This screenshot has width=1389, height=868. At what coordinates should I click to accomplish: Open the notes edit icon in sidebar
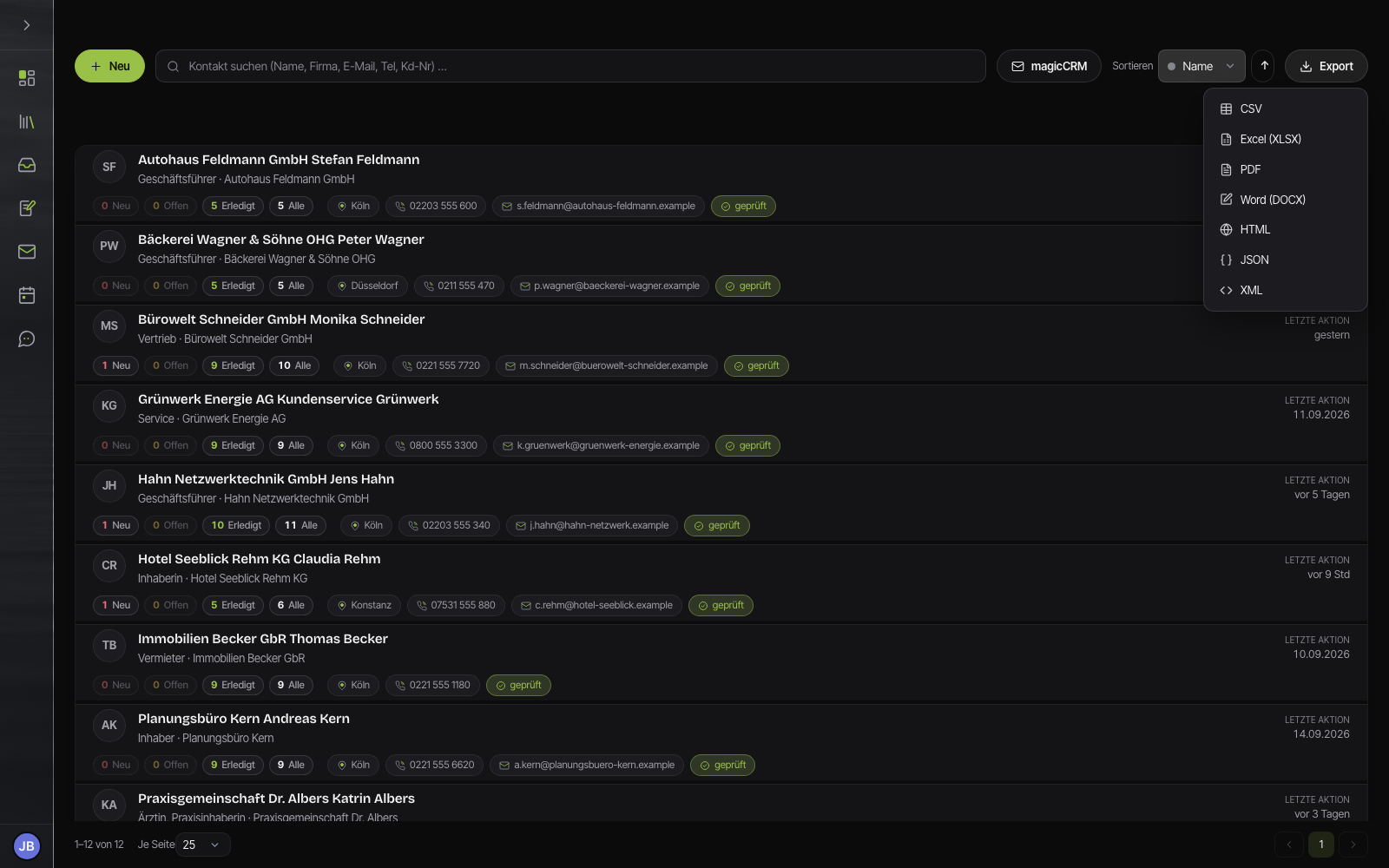tap(27, 208)
